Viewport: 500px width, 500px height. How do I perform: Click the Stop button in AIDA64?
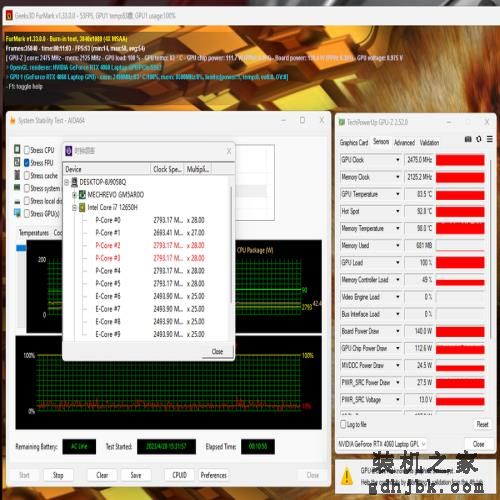[58, 475]
